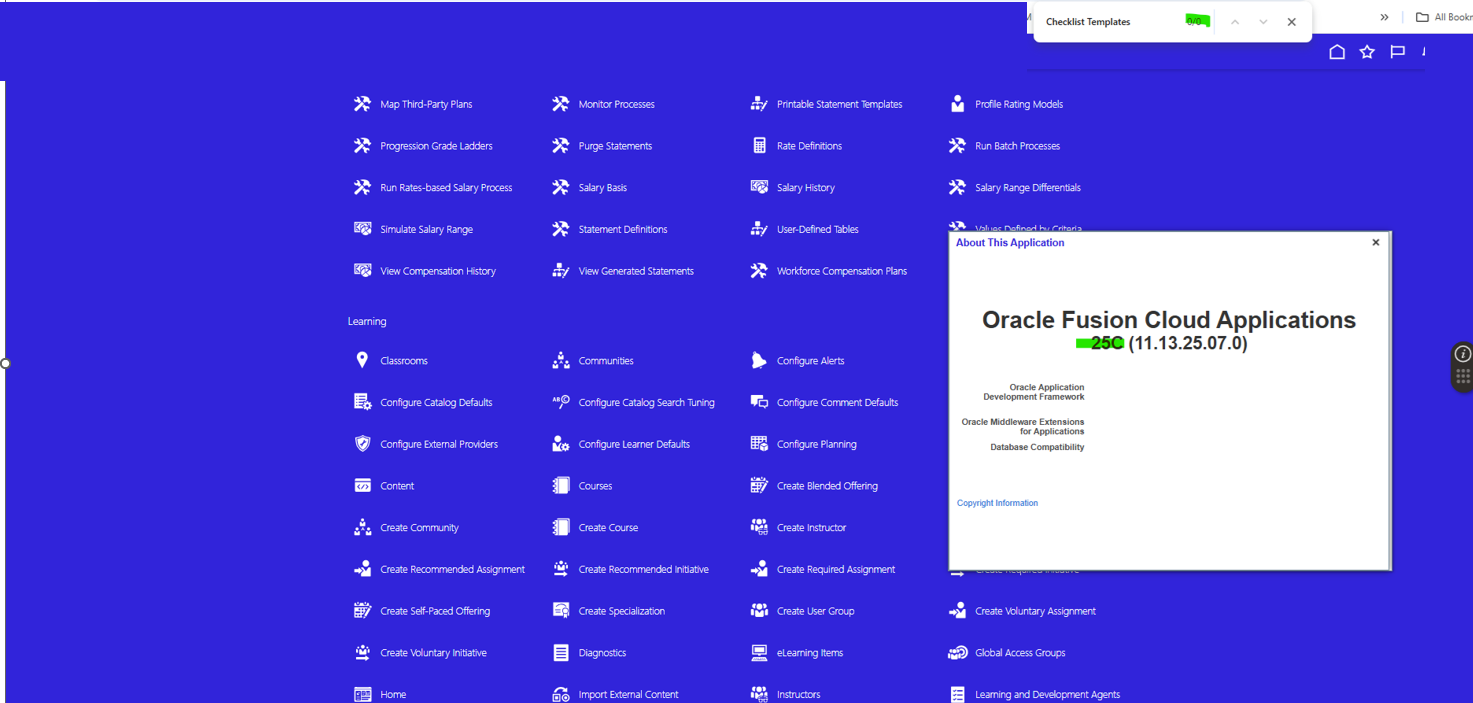Click the Global Access Groups icon
This screenshot has height=703, width=1473.
[957, 653]
